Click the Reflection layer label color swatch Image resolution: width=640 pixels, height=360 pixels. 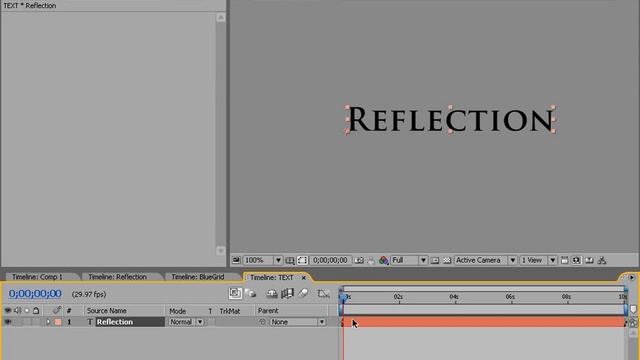click(x=58, y=322)
